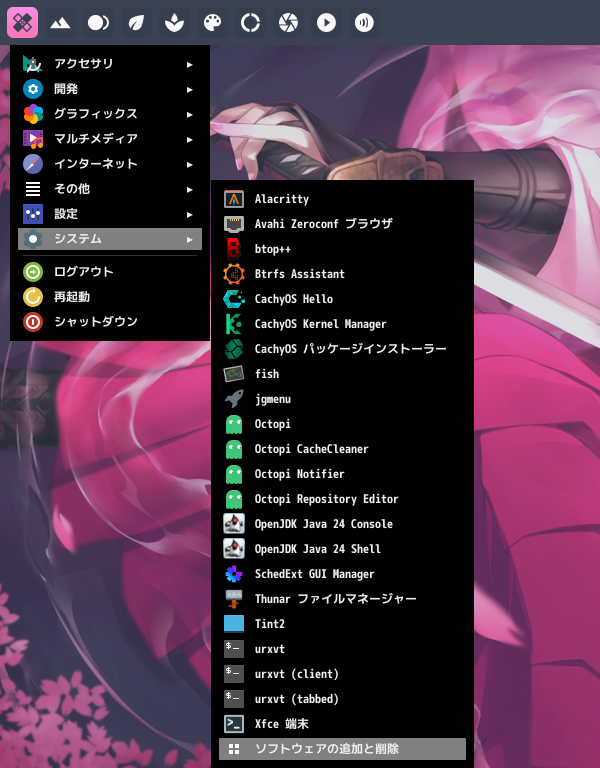Image resolution: width=600 pixels, height=768 pixels.
Task: Click the fish shell icon
Action: [x=234, y=374]
